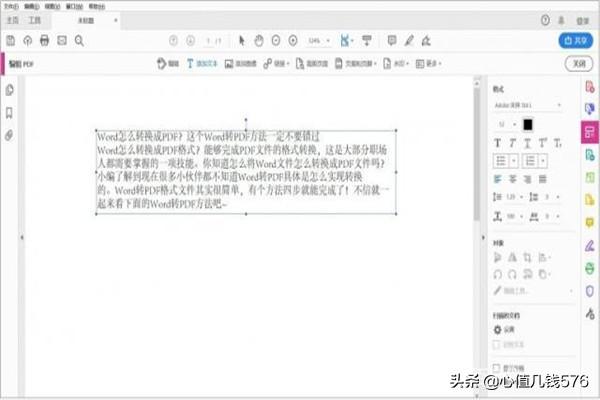
Task: Select the hand pan tool
Action: (258, 40)
